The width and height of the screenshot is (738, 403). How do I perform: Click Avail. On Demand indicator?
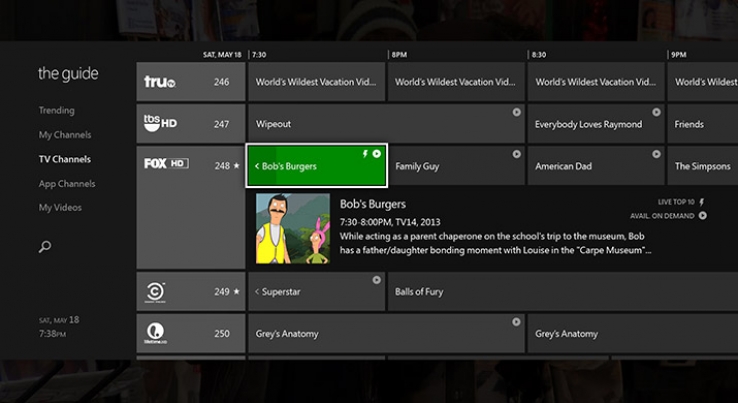[x=668, y=216]
